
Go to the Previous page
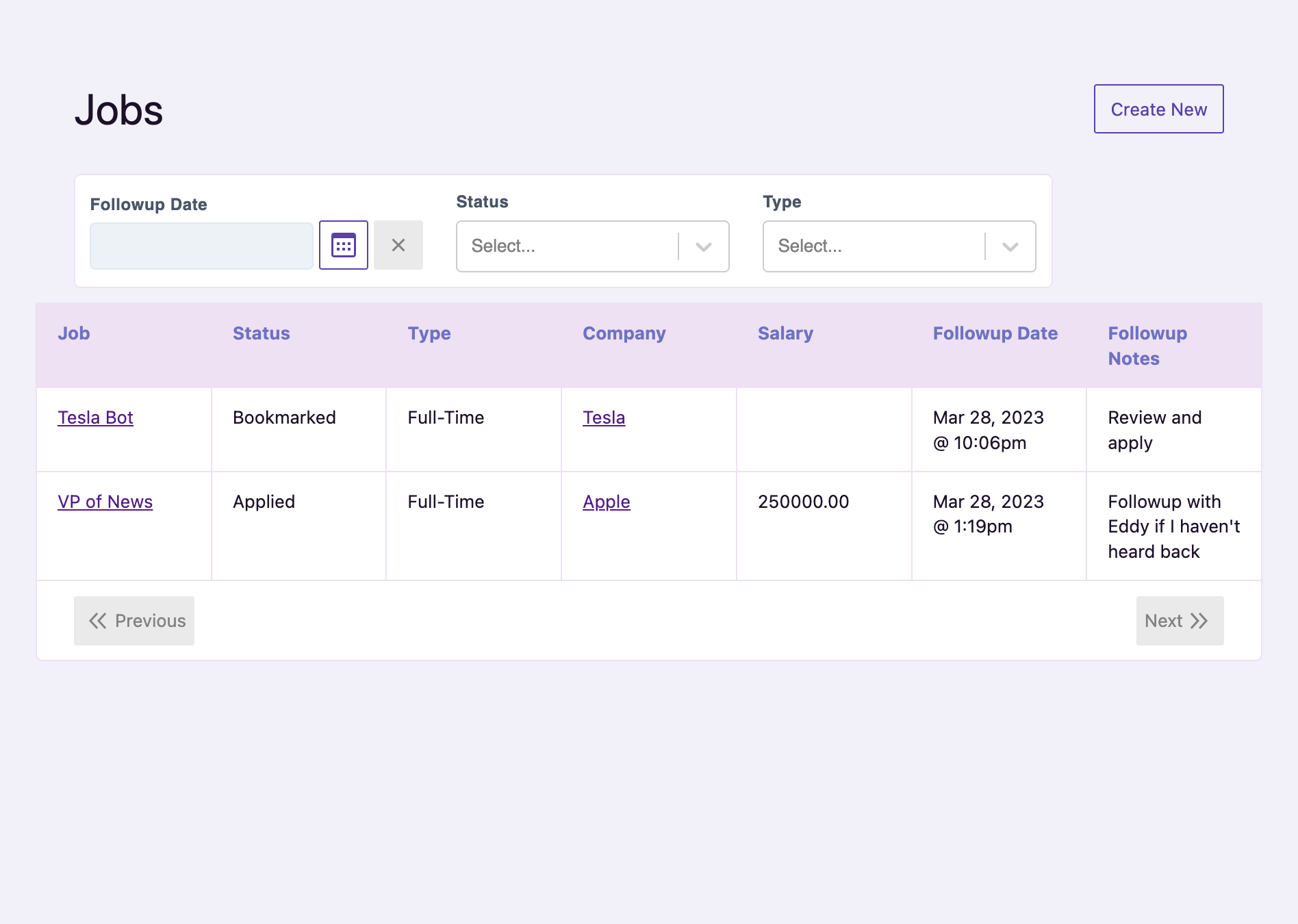pyautogui.click(x=134, y=621)
